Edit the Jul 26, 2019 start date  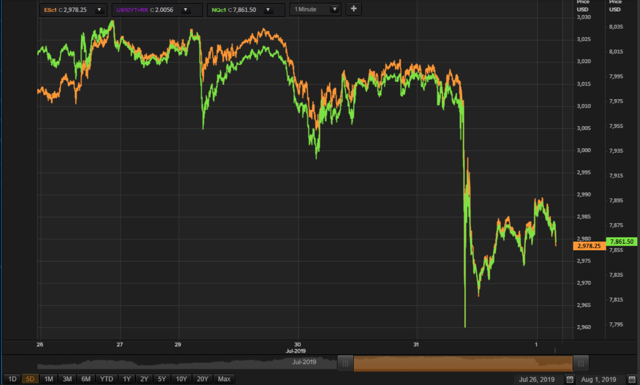(536, 379)
